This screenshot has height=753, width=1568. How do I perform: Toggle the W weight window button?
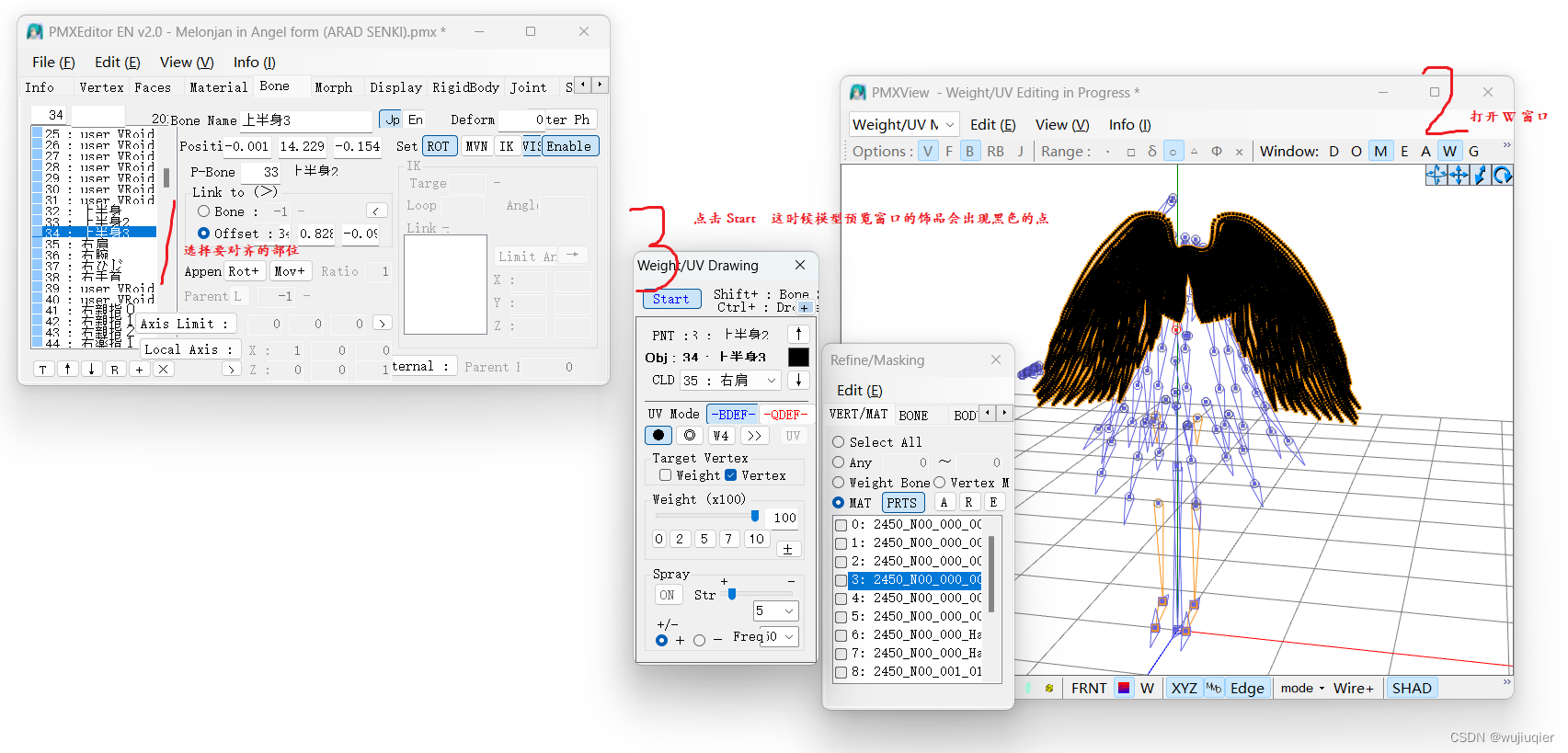[x=1449, y=151]
